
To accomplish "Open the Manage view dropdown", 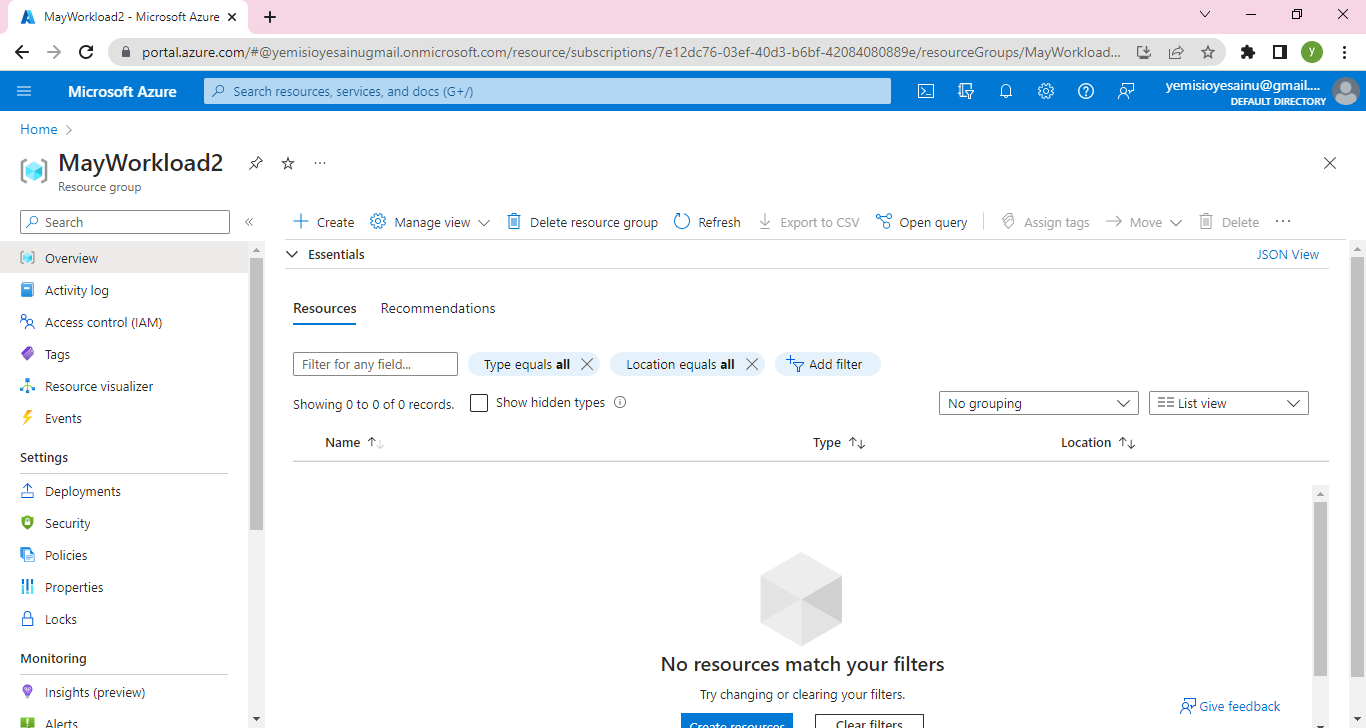I will 430,222.
